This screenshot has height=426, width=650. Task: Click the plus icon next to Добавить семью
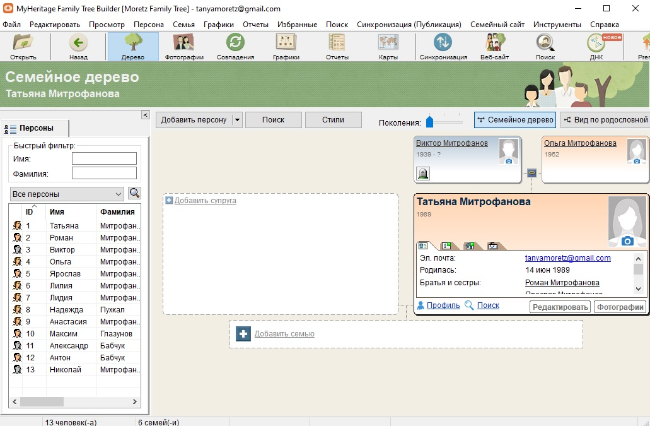pyautogui.click(x=243, y=334)
